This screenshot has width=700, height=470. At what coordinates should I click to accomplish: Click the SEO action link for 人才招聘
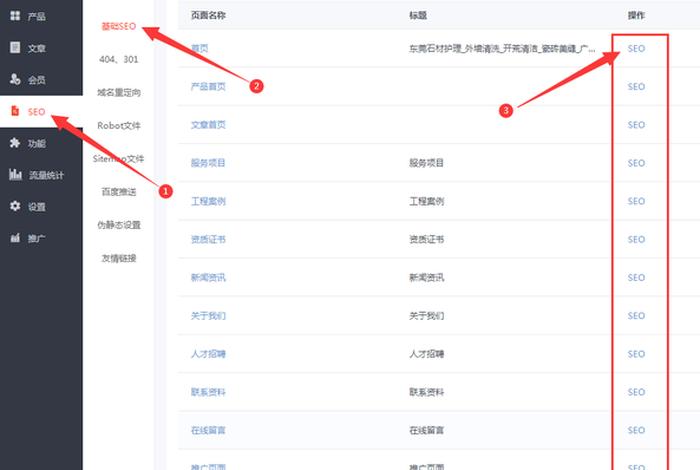[636, 354]
